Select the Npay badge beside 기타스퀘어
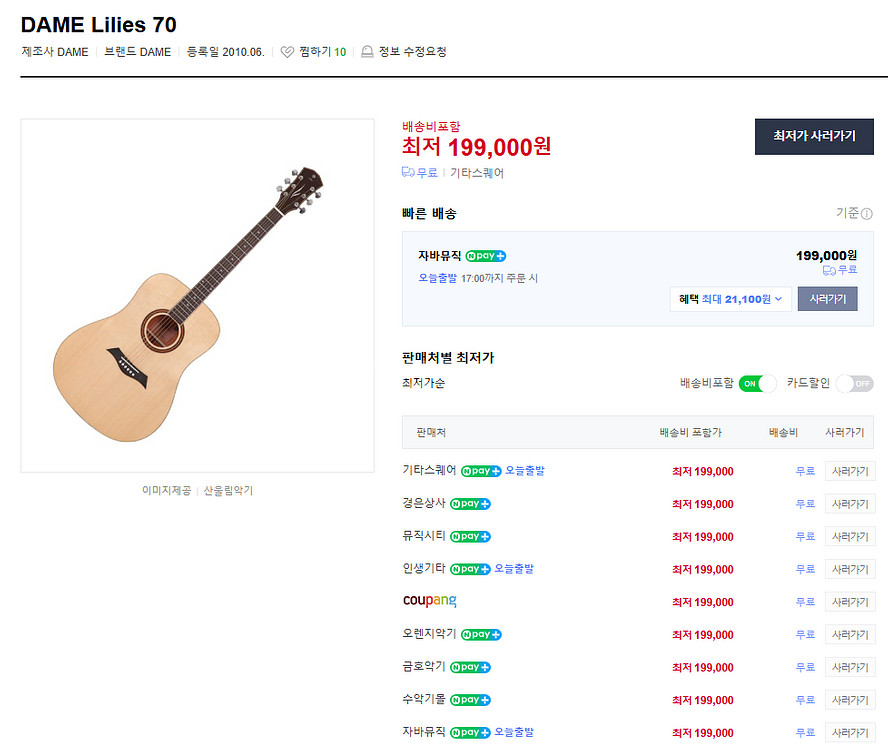The image size is (888, 750). tap(480, 471)
